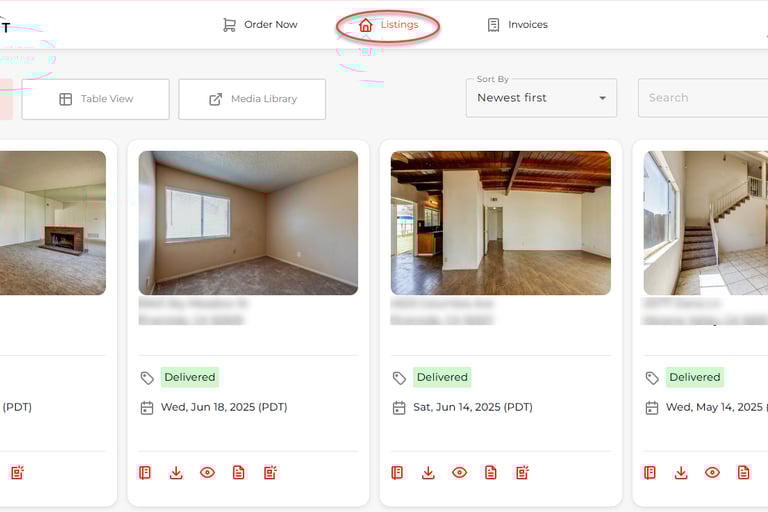View the May 14 listing via eye icon
The image size is (768, 512).
712,472
